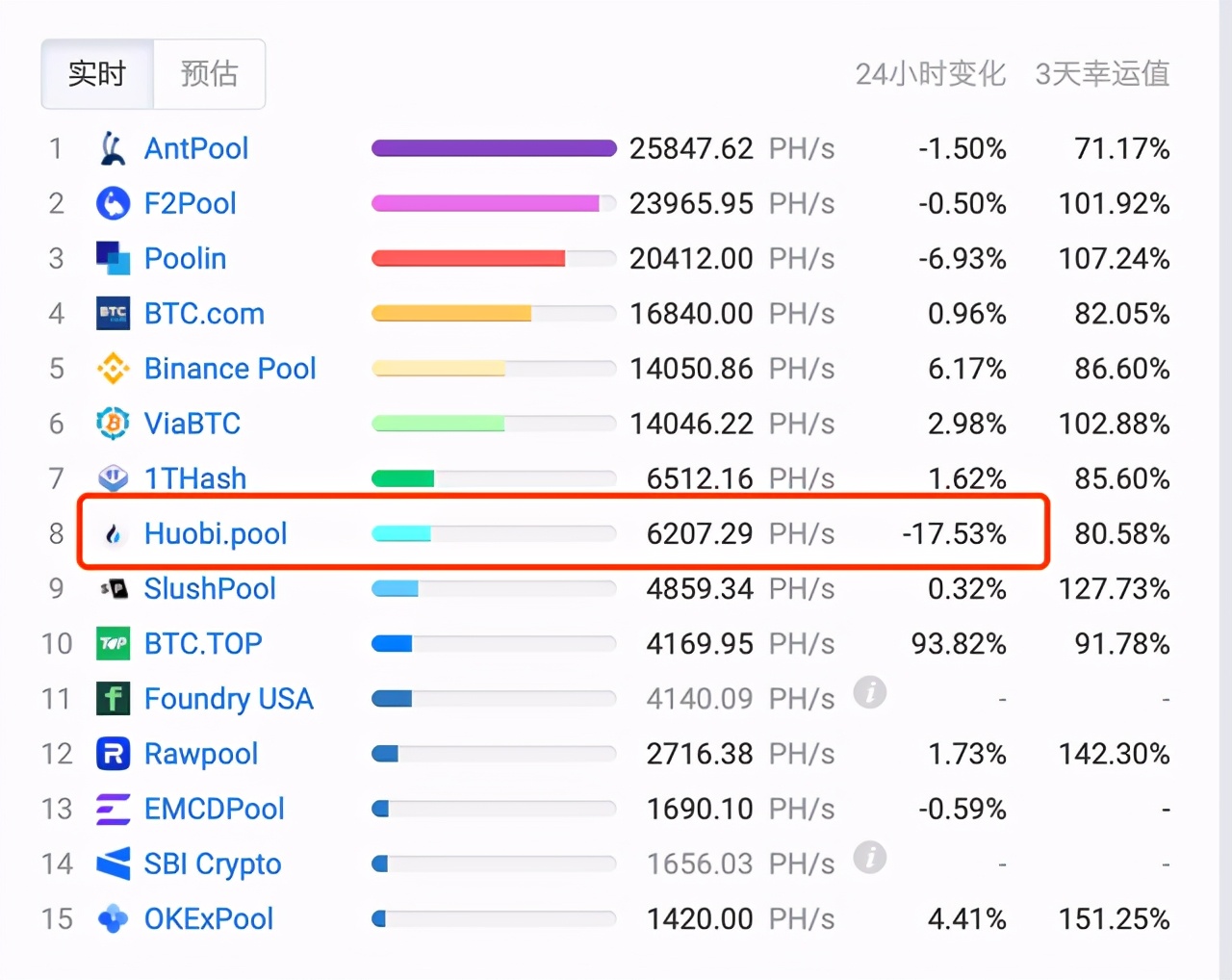Click the 1THash pool name

[195, 478]
